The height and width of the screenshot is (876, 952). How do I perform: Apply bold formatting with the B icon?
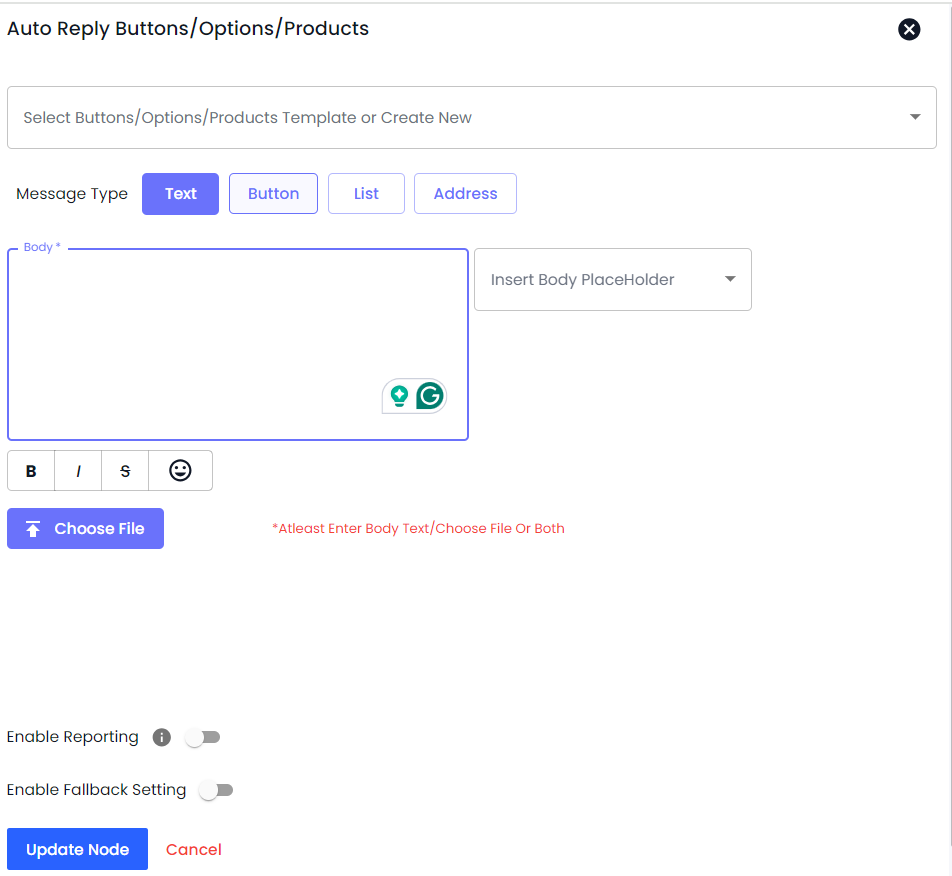[x=31, y=471]
